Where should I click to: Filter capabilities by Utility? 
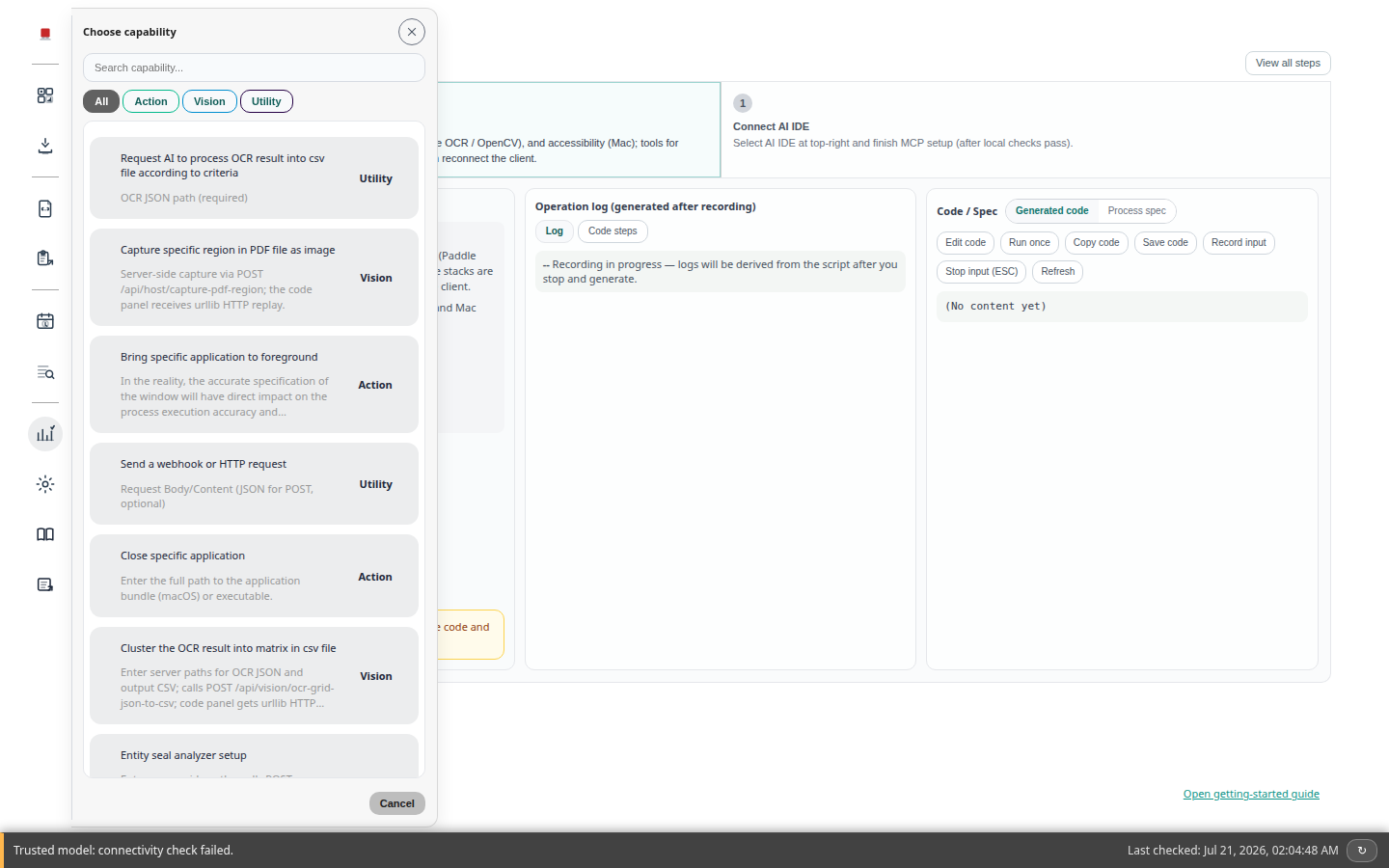point(266,101)
